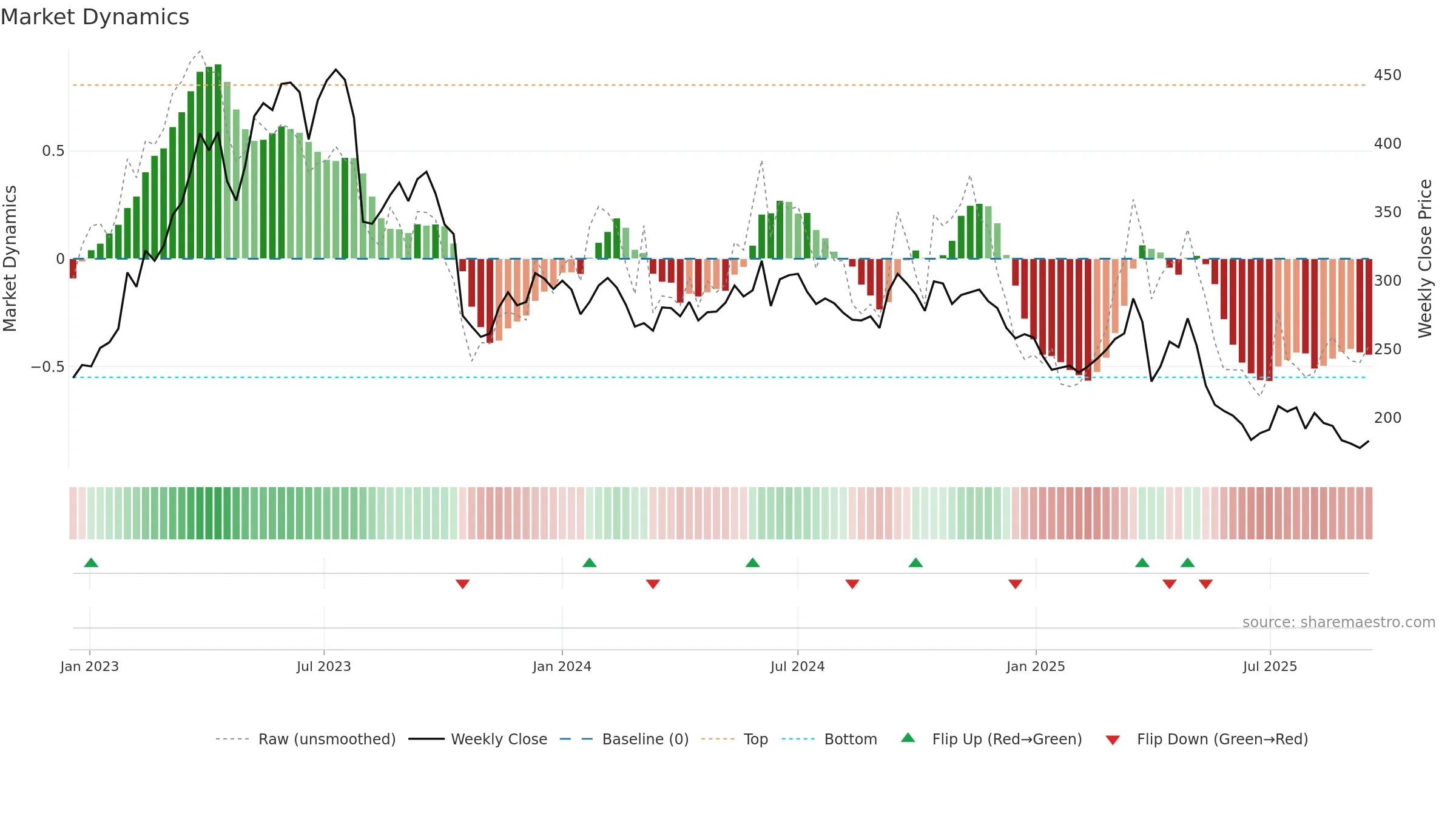The height and width of the screenshot is (819, 1456).
Task: Click the 0.5 left axis tick
Action: [53, 151]
